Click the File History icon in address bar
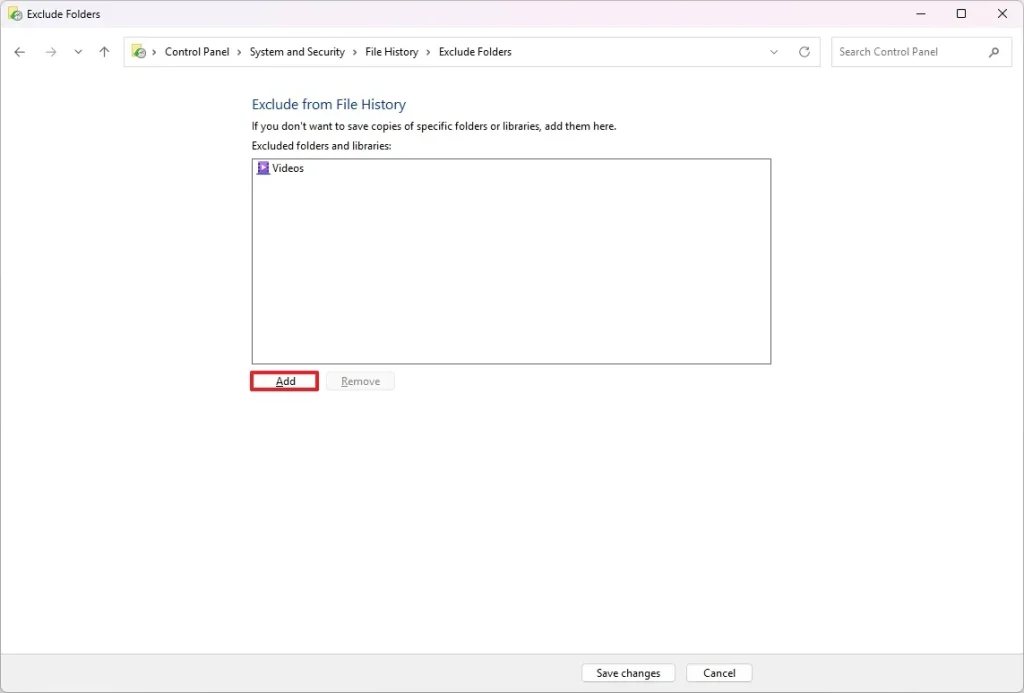 click(x=140, y=52)
